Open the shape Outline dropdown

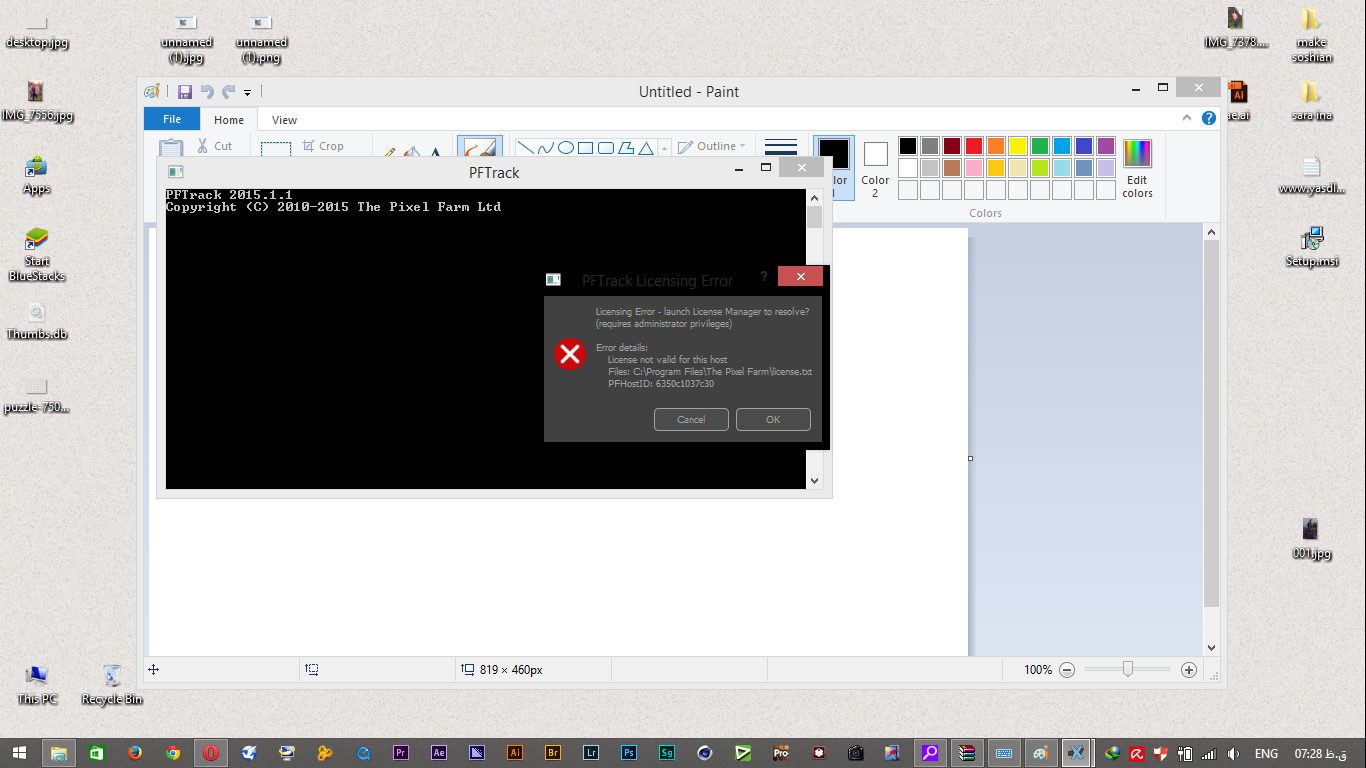(712, 146)
